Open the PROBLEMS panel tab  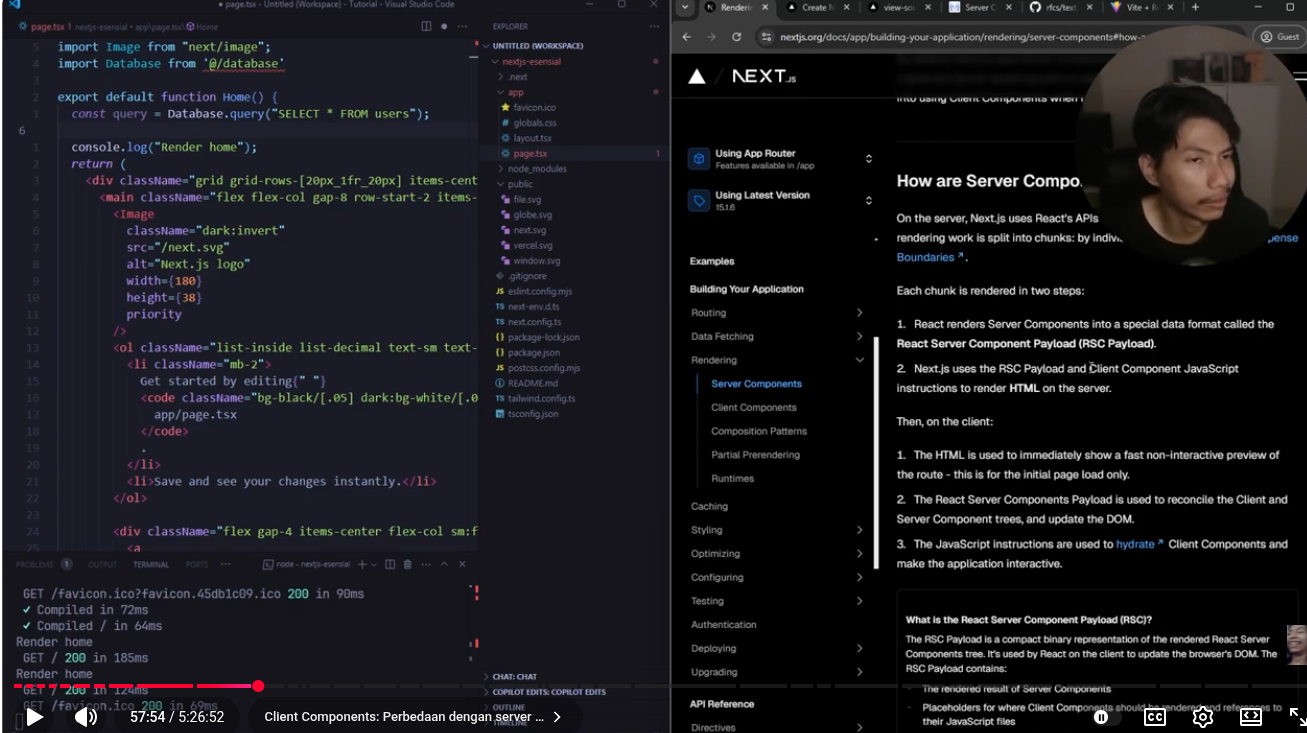(x=43, y=565)
